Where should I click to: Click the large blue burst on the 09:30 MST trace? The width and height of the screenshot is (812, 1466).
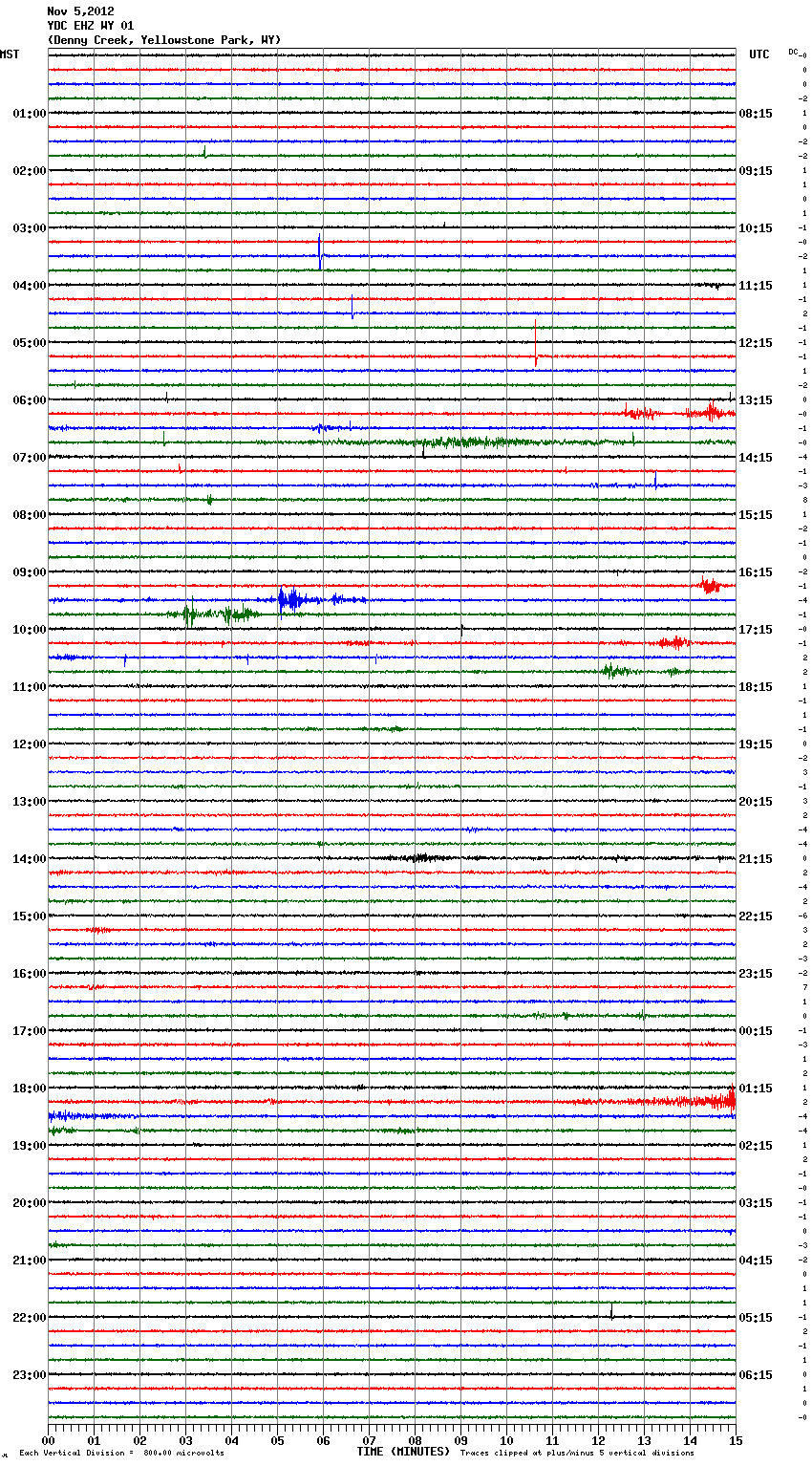coord(290,600)
